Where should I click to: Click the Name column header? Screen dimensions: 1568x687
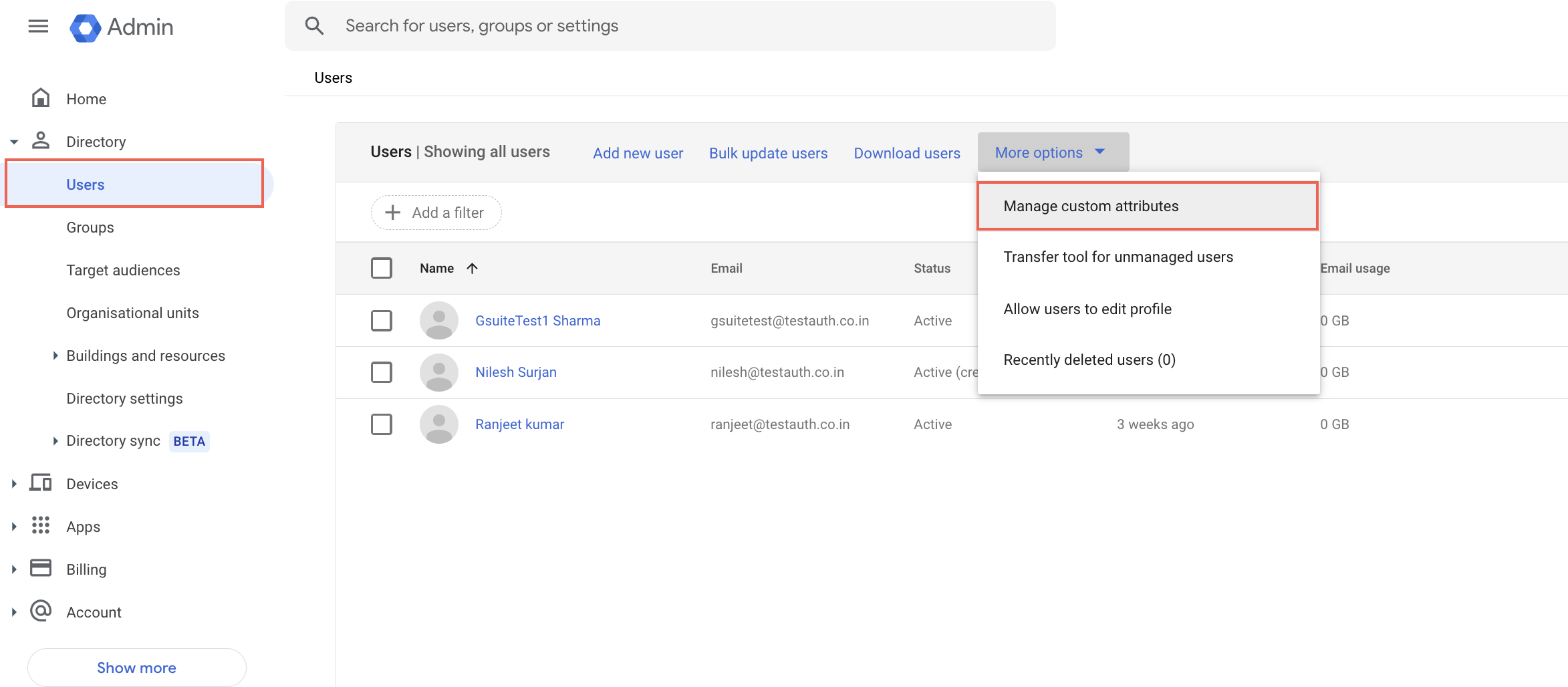436,268
